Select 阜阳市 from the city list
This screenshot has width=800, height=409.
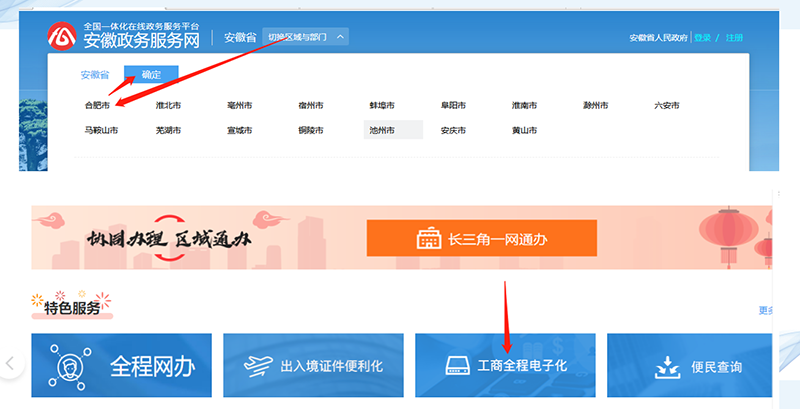[453, 106]
